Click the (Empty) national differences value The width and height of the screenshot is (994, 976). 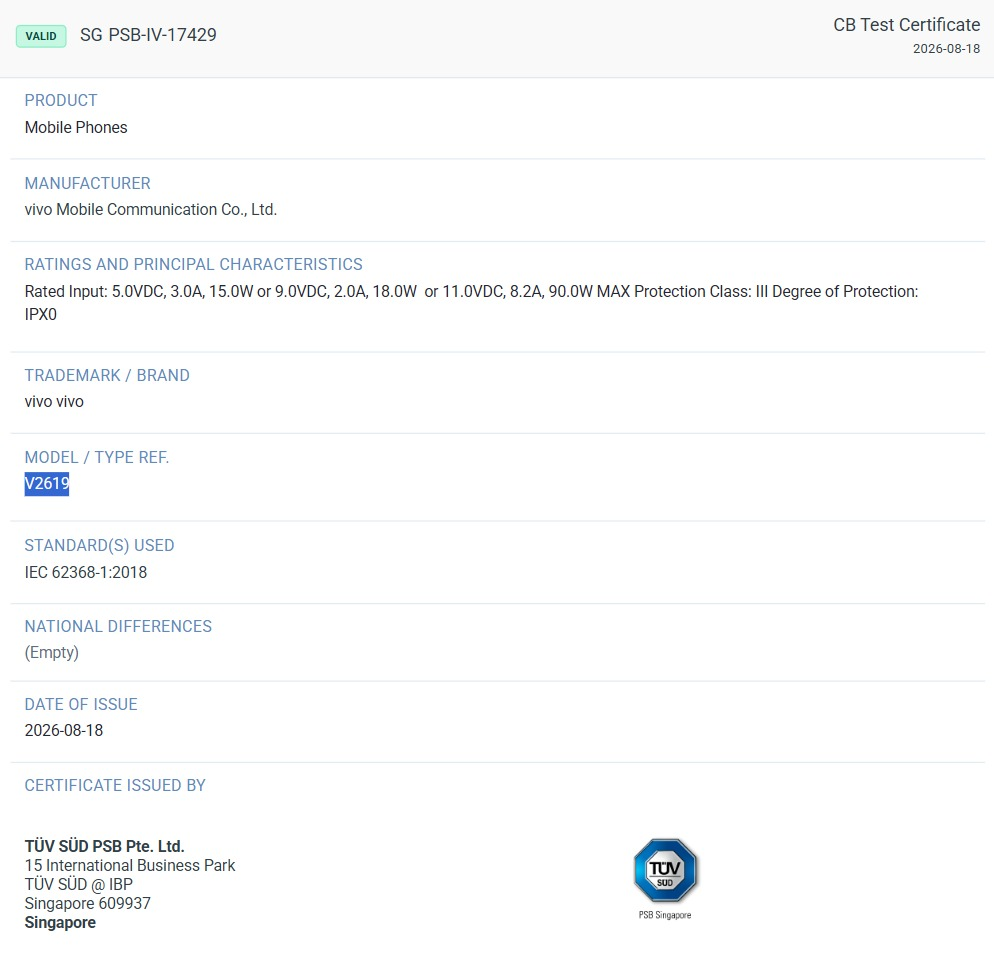pyautogui.click(x=51, y=653)
